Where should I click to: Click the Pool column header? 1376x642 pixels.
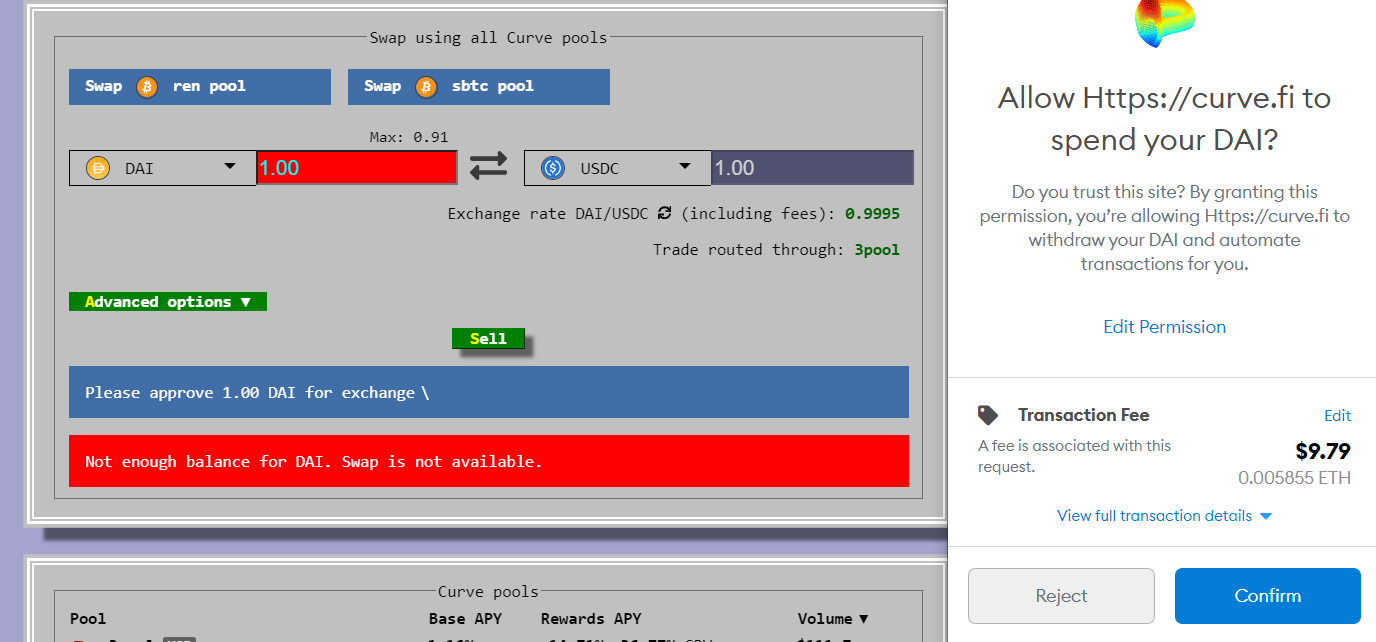click(x=88, y=619)
